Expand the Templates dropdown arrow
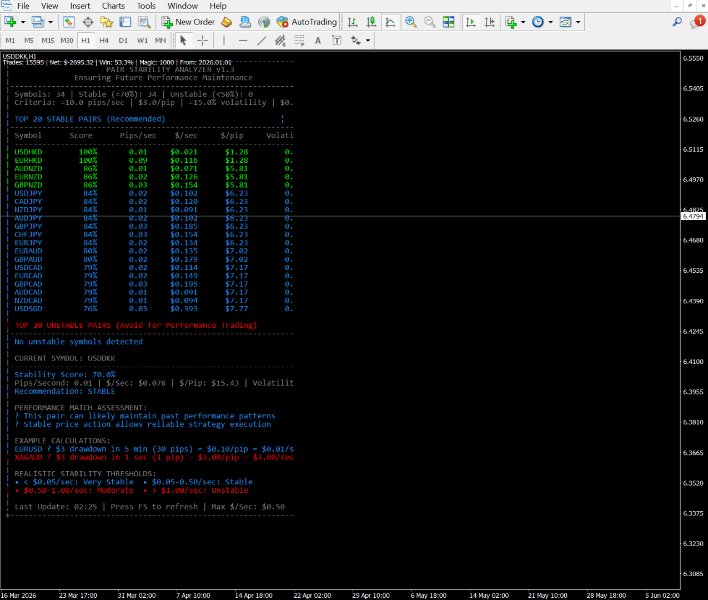This screenshot has height=600, width=708. tap(578, 22)
